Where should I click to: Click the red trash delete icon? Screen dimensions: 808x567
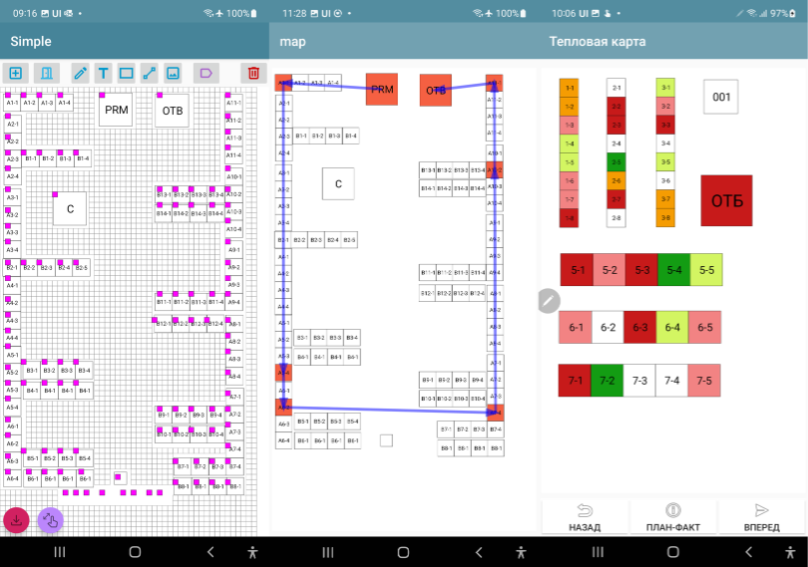coord(253,73)
